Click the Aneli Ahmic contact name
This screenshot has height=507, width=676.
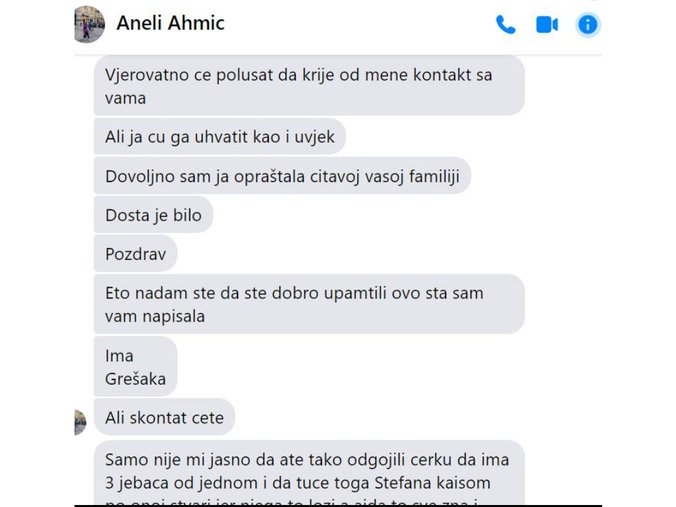click(170, 23)
